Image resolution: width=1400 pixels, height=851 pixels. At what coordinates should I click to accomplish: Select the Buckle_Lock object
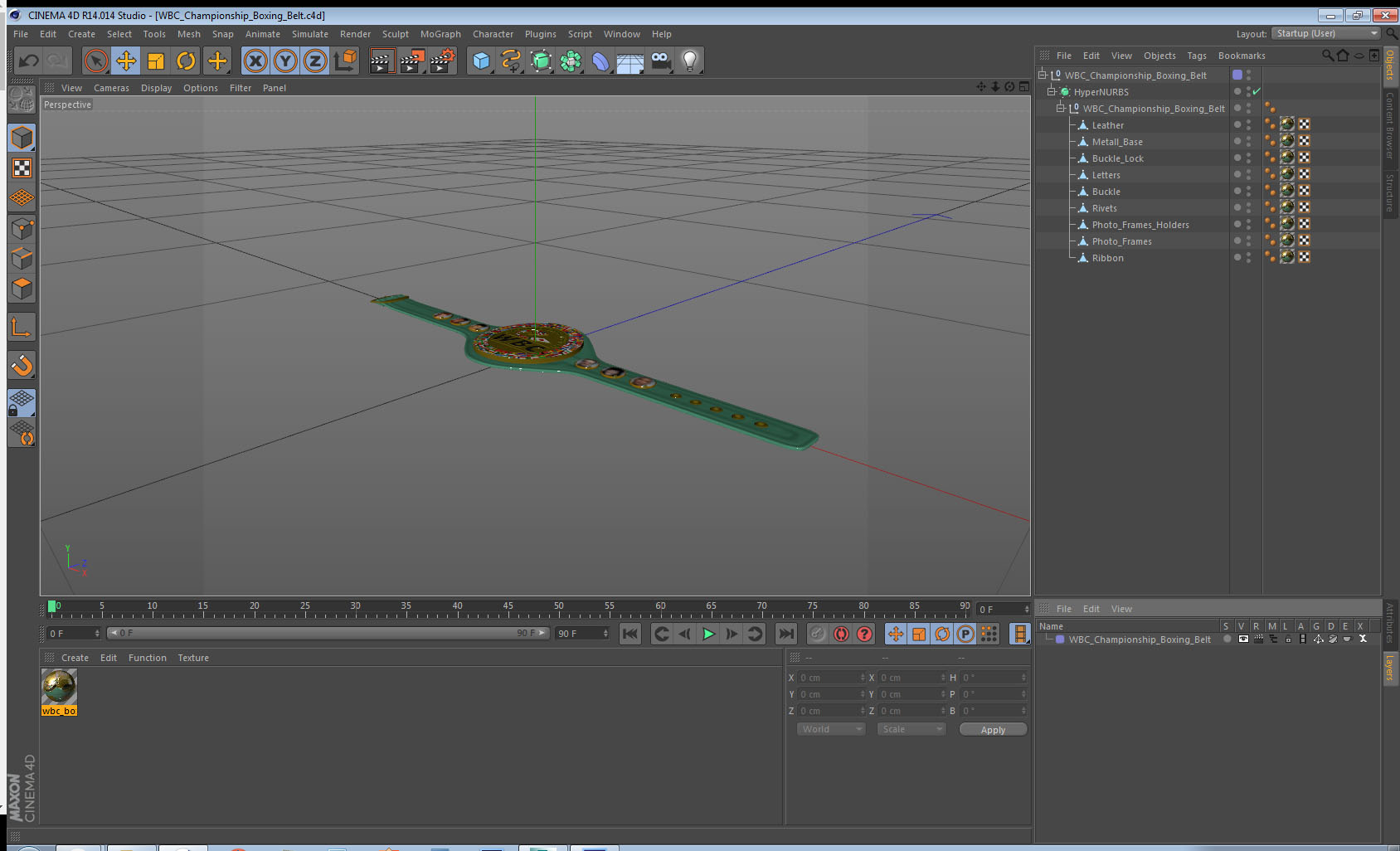coord(1117,158)
